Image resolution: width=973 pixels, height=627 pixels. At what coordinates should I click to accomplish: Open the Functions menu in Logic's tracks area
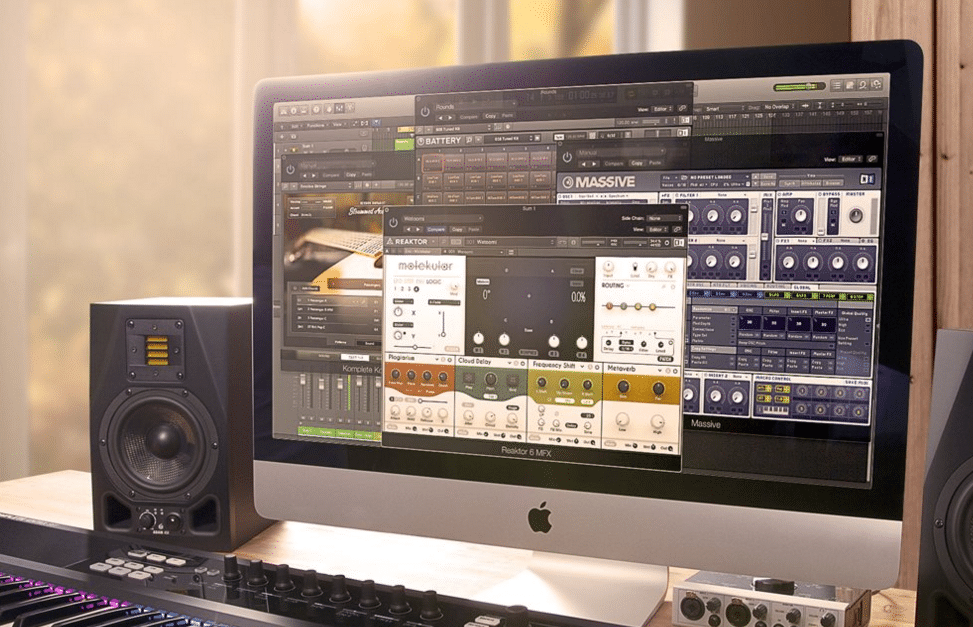316,125
